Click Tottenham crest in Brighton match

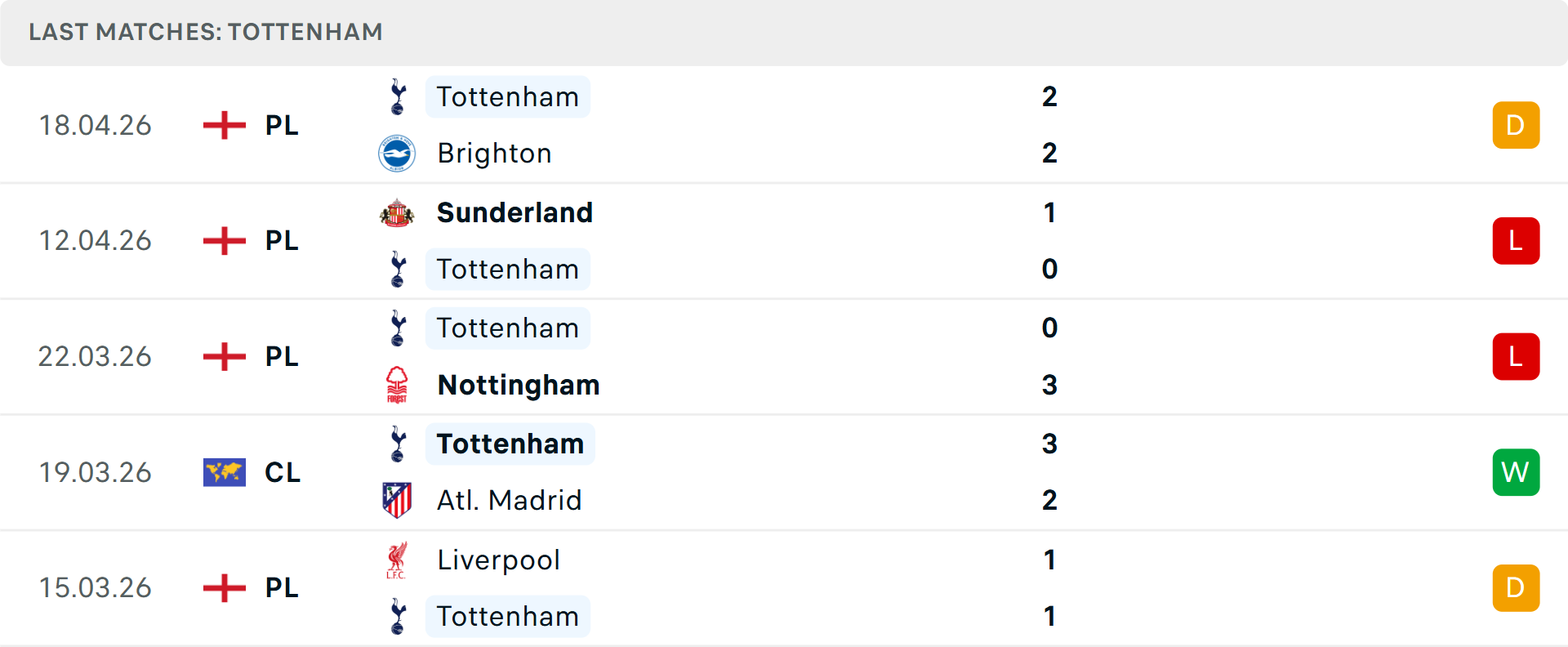click(398, 97)
